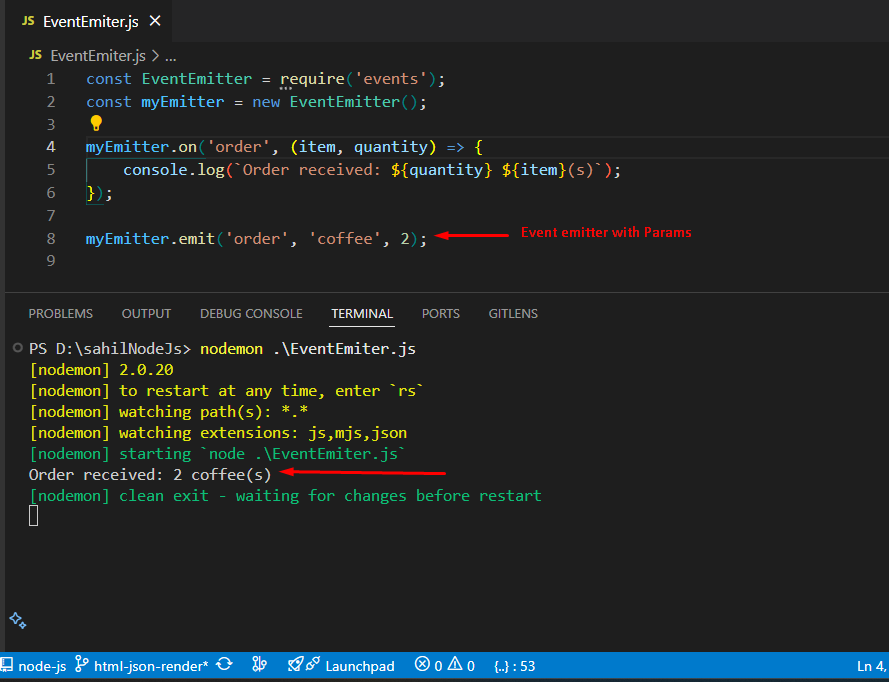Switch to the PROBLEMS panel tab

pos(60,314)
